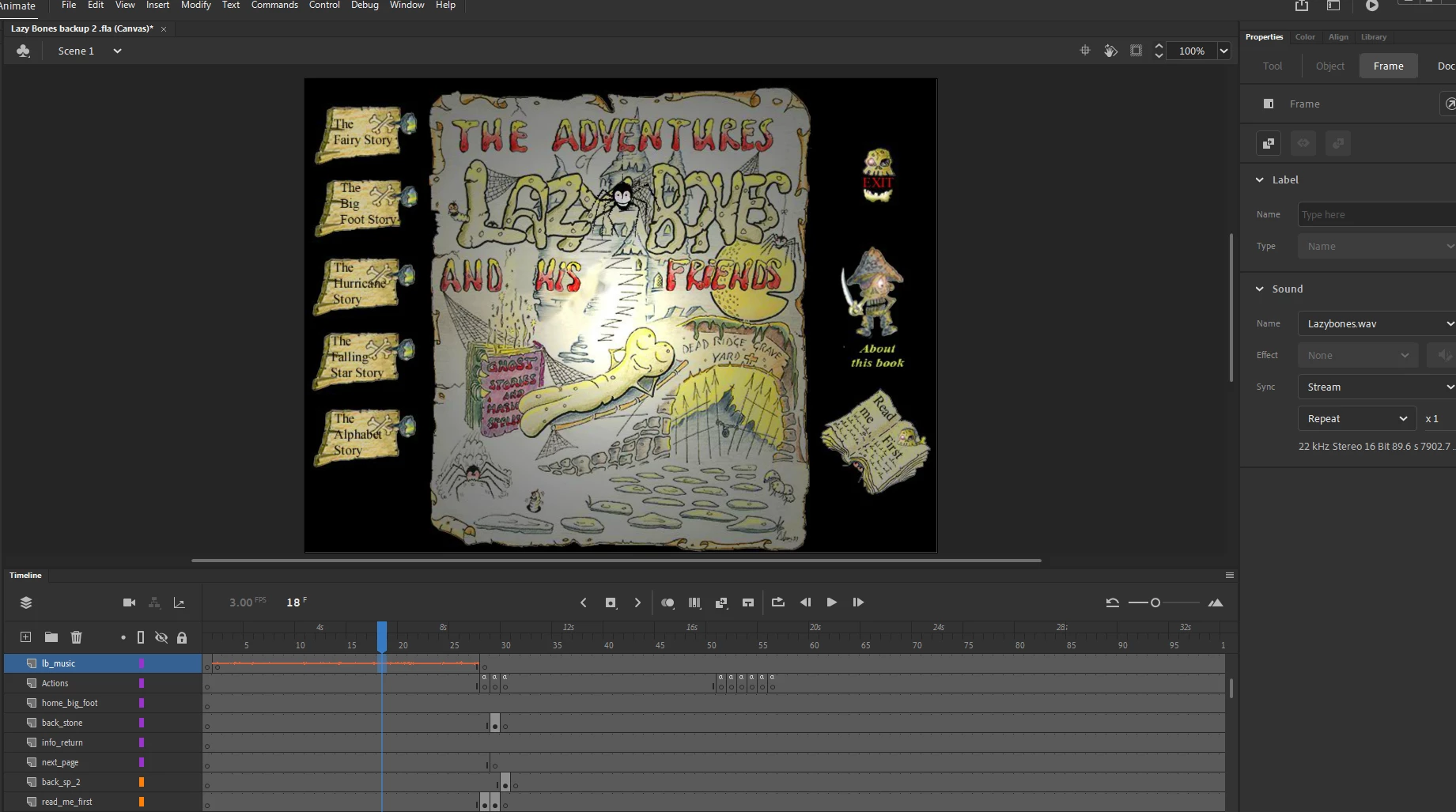Open the Sound Name dropdown showing Lazybones.wav
Image resolution: width=1456 pixels, height=812 pixels.
pyautogui.click(x=1377, y=323)
